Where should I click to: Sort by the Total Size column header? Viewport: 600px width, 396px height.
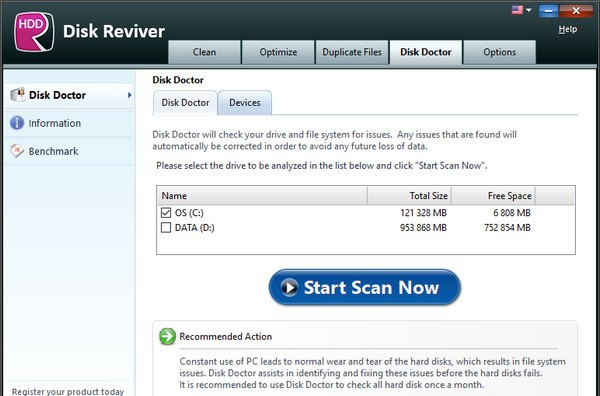[x=409, y=196]
